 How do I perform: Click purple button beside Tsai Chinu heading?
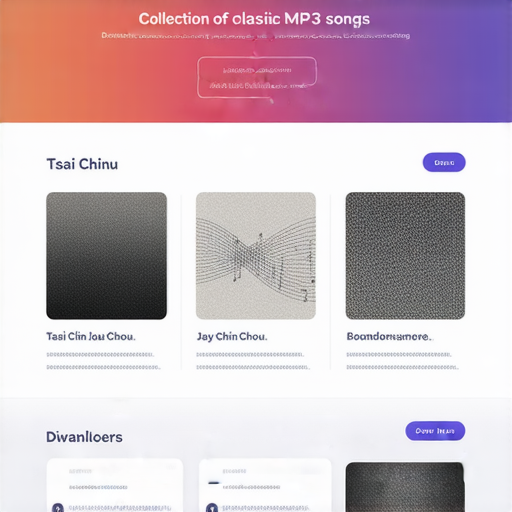click(444, 162)
